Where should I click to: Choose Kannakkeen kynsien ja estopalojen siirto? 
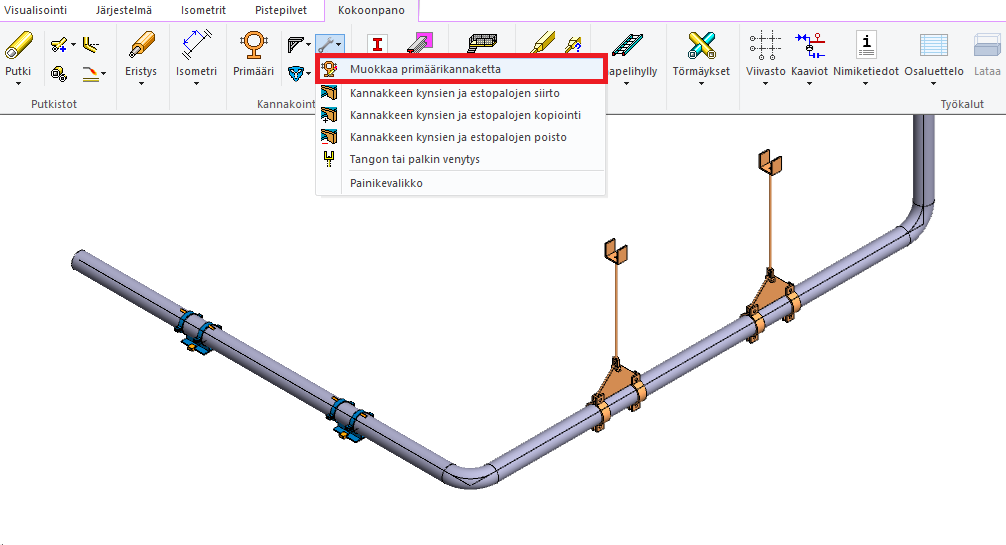(461, 93)
